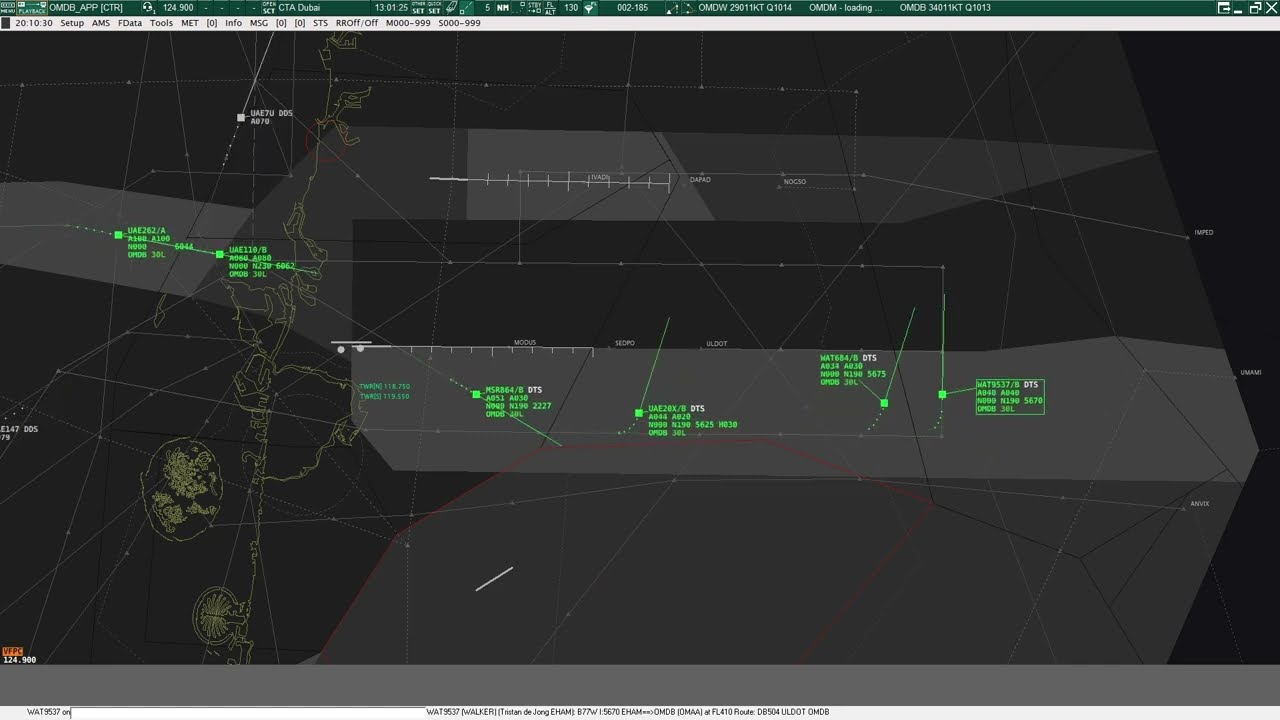
Task: Open the AMS menu
Action: [101, 22]
